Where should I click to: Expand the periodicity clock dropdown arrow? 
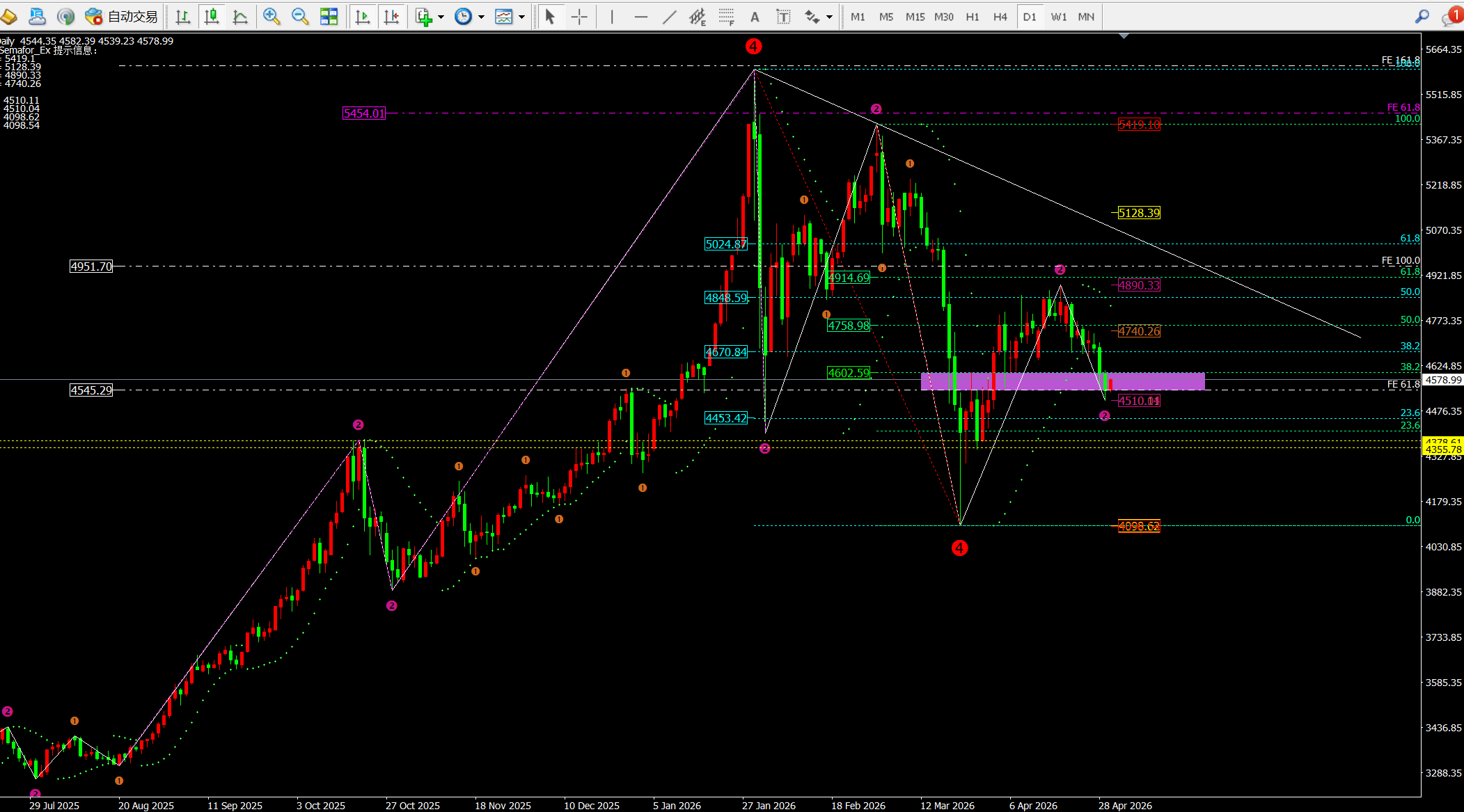coord(481,17)
